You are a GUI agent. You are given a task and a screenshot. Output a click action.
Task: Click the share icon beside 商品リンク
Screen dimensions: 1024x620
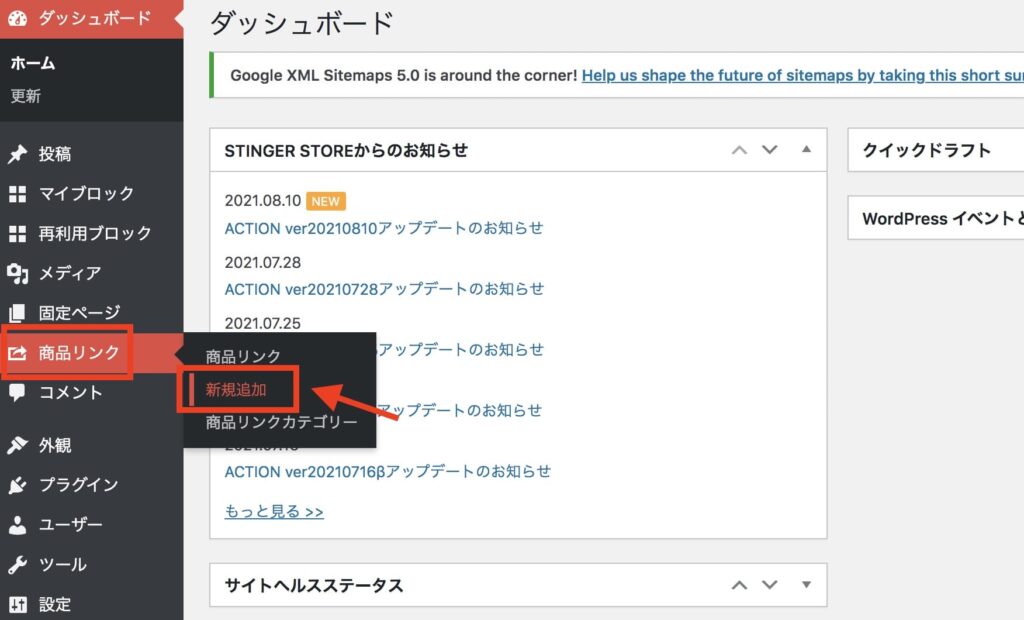[x=18, y=353]
